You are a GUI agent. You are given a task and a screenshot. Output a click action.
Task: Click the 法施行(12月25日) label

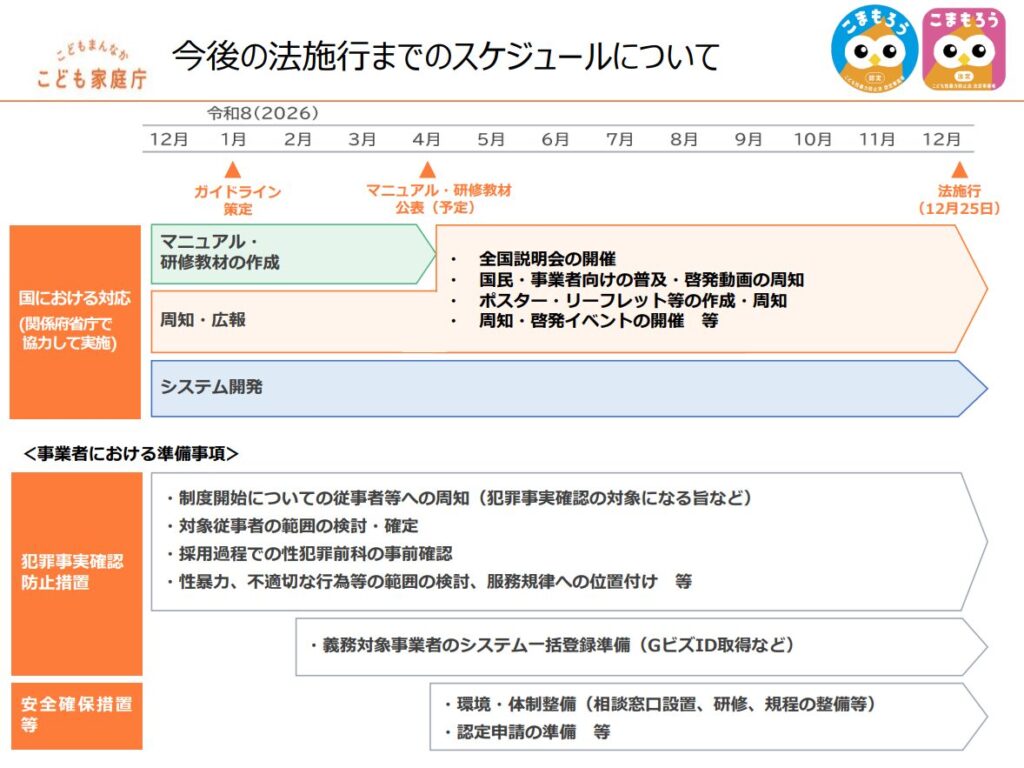pos(959,199)
